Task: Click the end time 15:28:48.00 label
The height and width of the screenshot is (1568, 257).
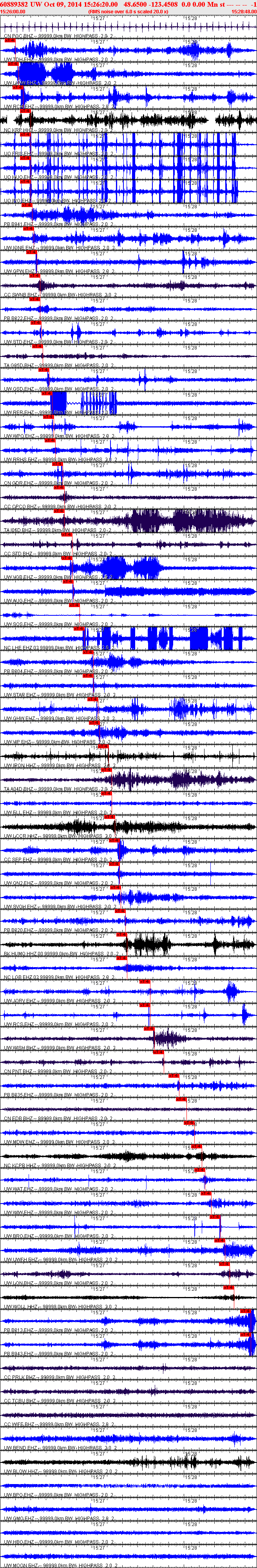Action: 244,11
